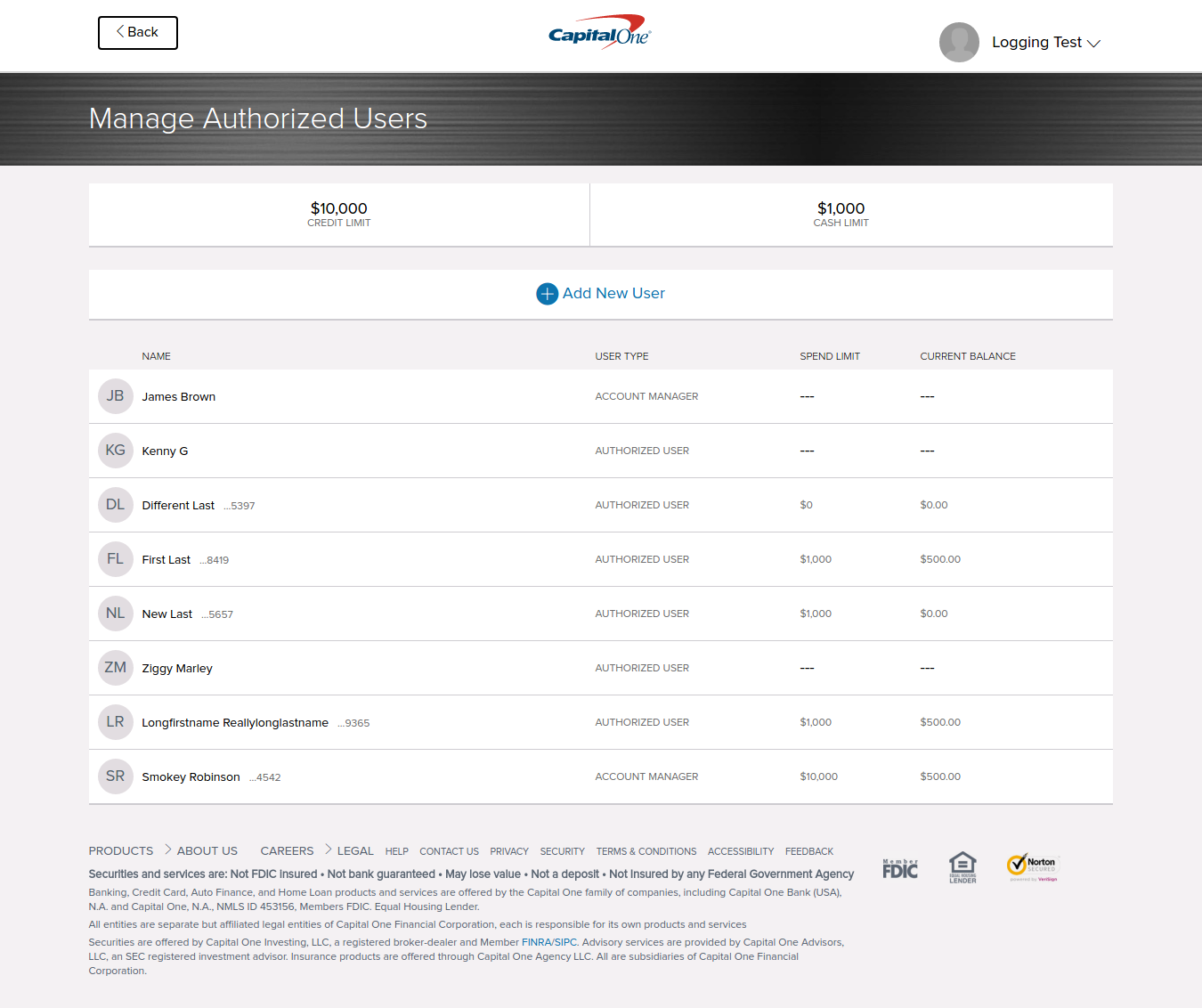This screenshot has height=1008, width=1202.
Task: Click the JB initials avatar
Action: [x=116, y=396]
